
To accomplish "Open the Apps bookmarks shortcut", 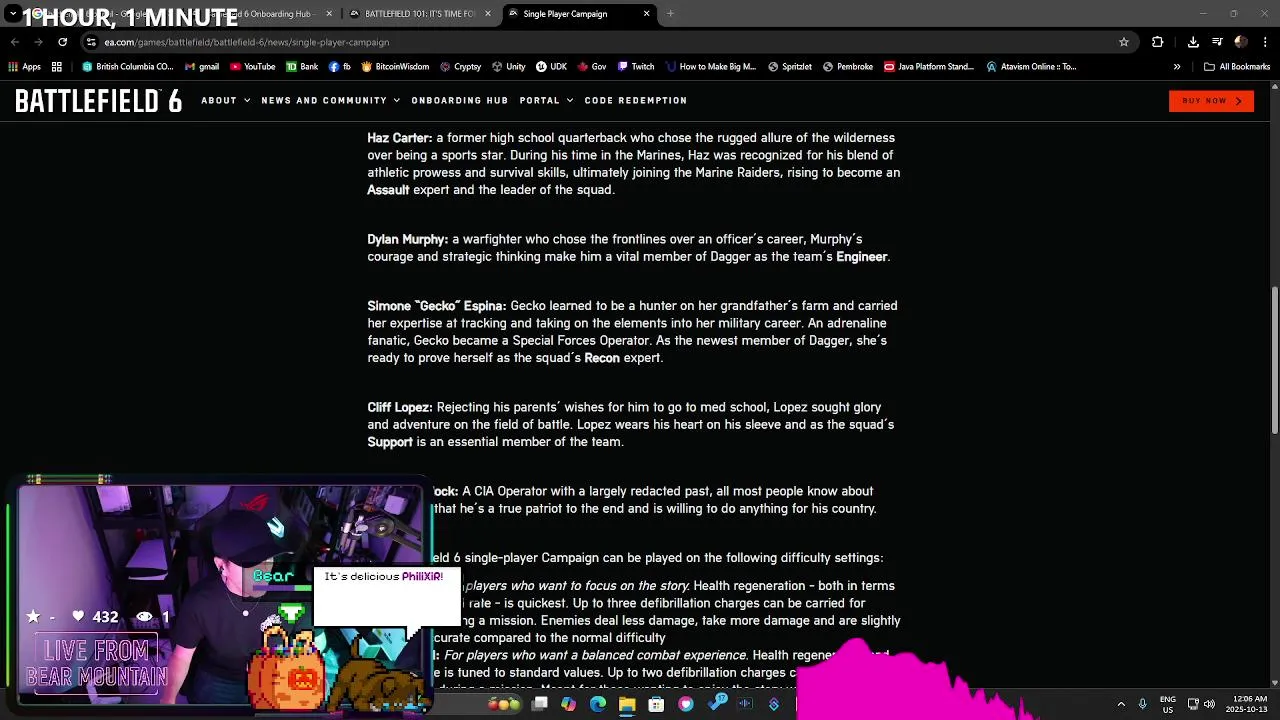I will pyautogui.click(x=25, y=67).
